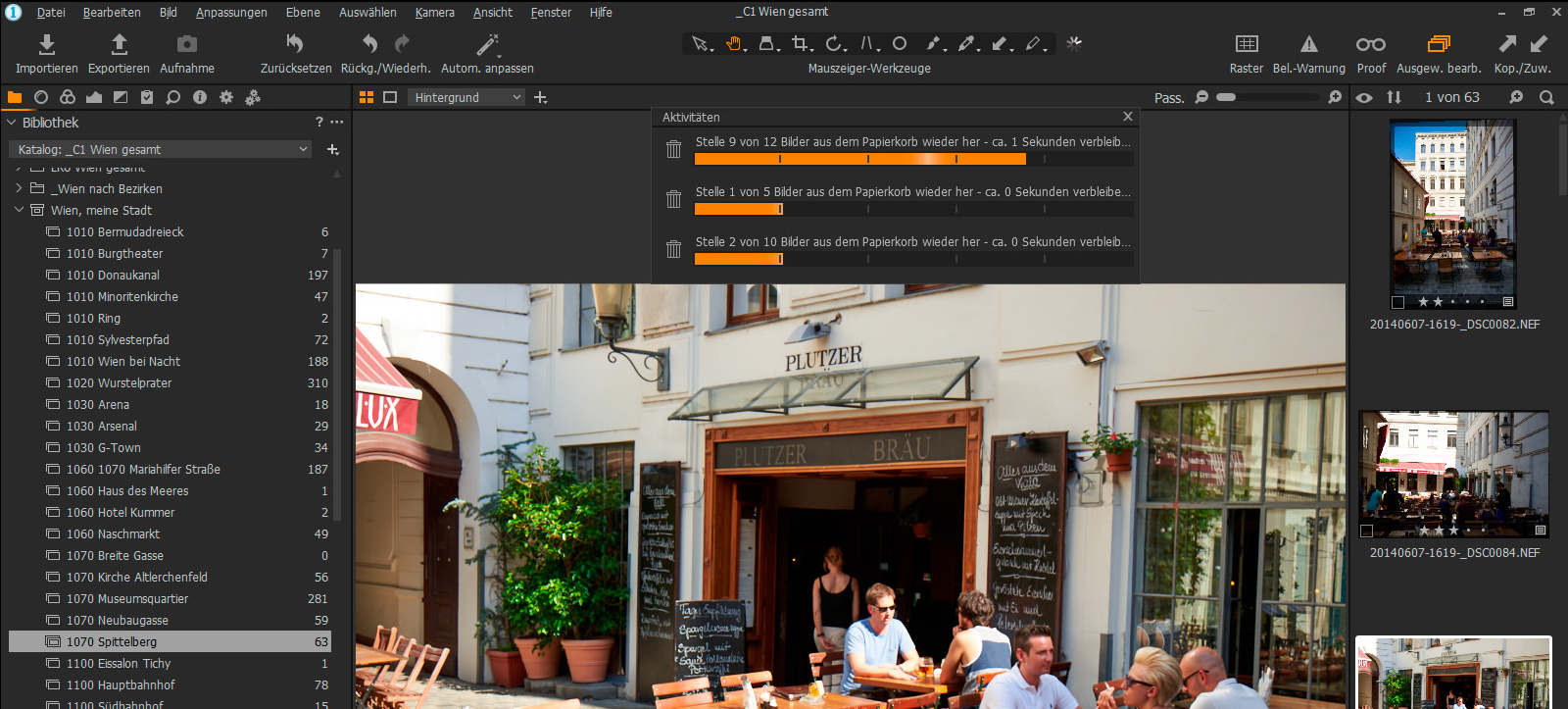Open the Color three-circles tool tab
The width and height of the screenshot is (1568, 709).
68,97
